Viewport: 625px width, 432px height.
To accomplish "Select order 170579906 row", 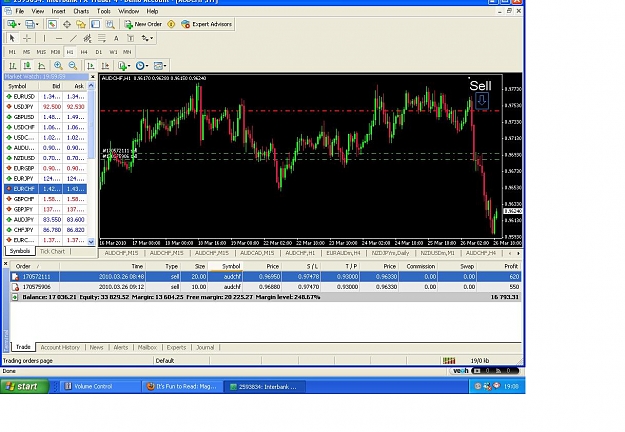I will (x=265, y=287).
